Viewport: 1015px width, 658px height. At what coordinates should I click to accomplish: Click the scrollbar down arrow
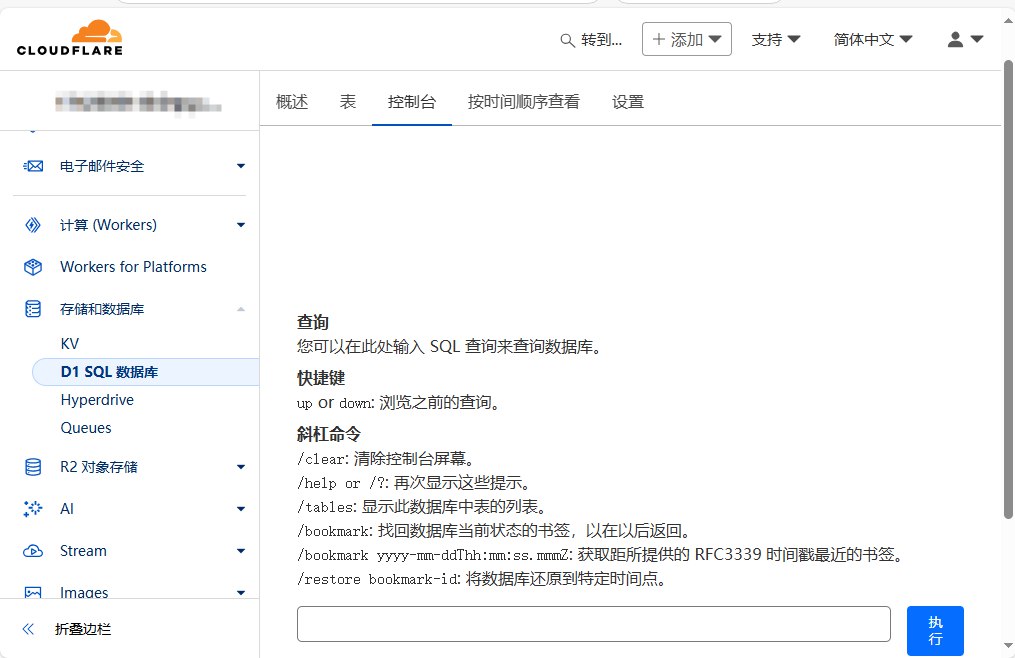(1008, 645)
